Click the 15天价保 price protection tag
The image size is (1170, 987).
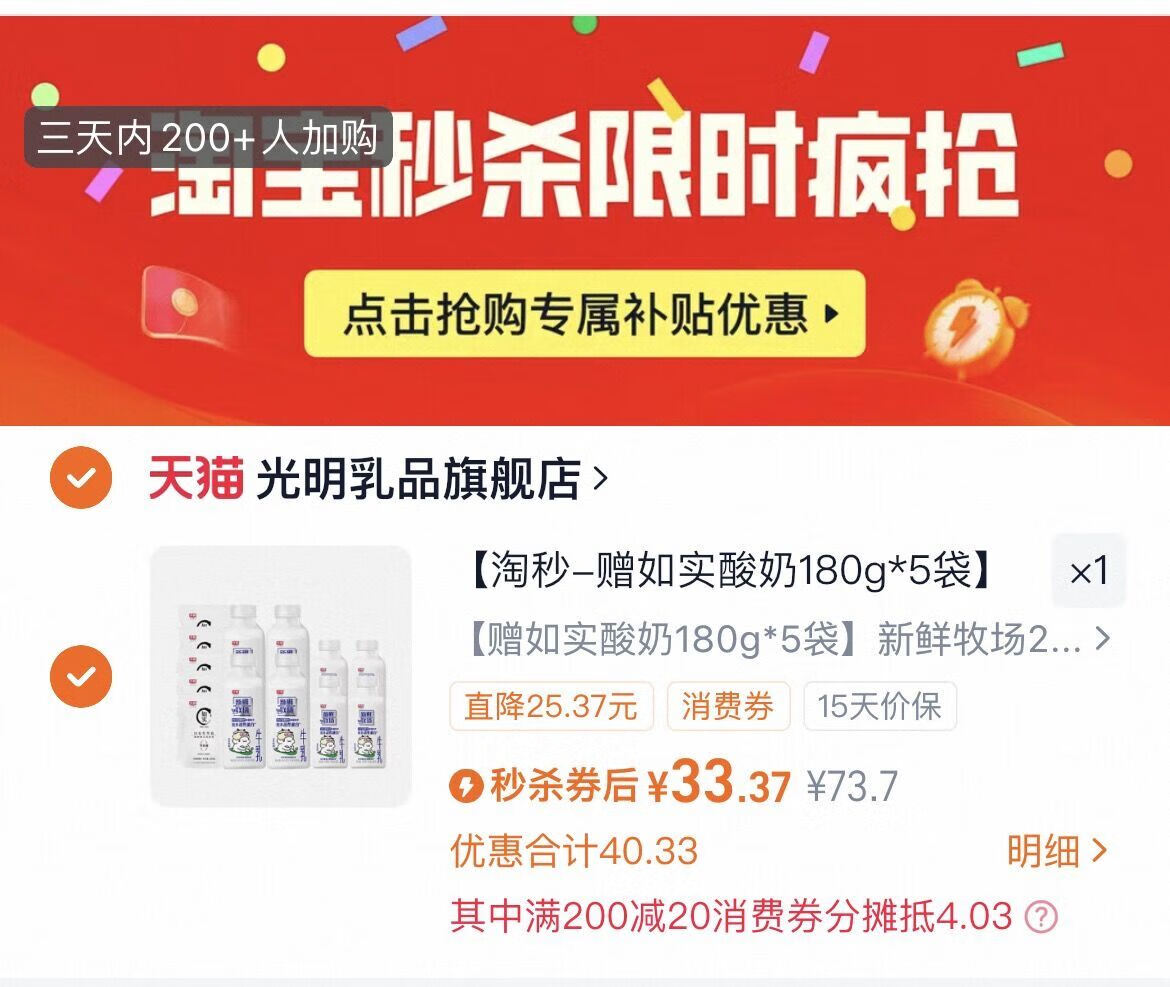880,706
